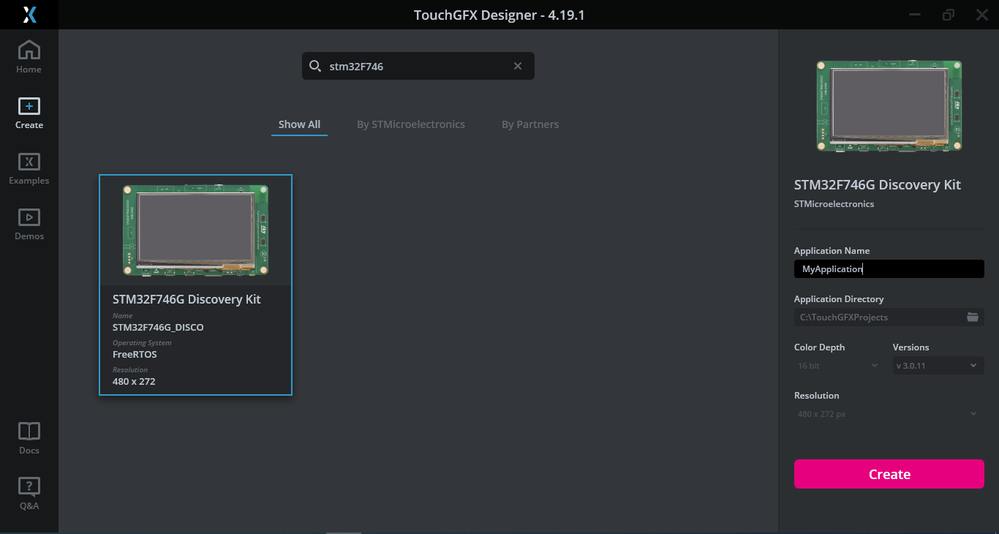Select the Create section icon
The height and width of the screenshot is (534, 999).
coord(29,106)
